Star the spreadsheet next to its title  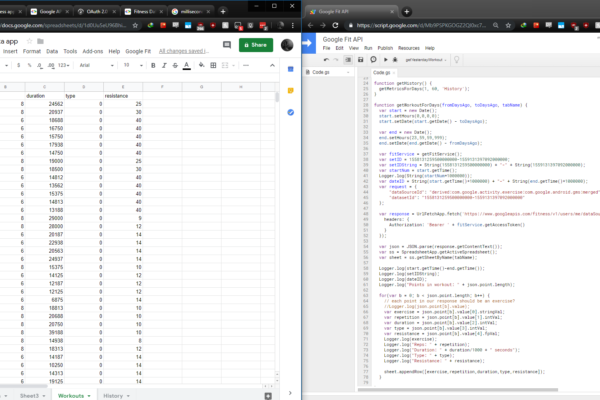(29, 41)
